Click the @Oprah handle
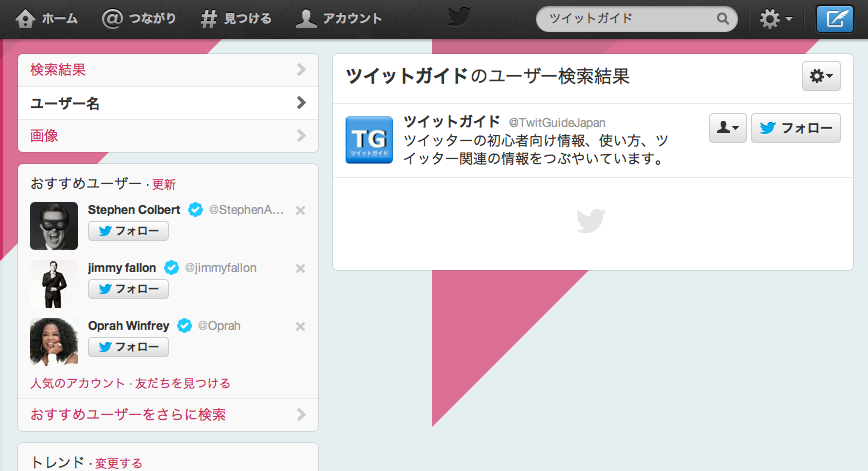Image resolution: width=868 pixels, height=471 pixels. point(219,326)
